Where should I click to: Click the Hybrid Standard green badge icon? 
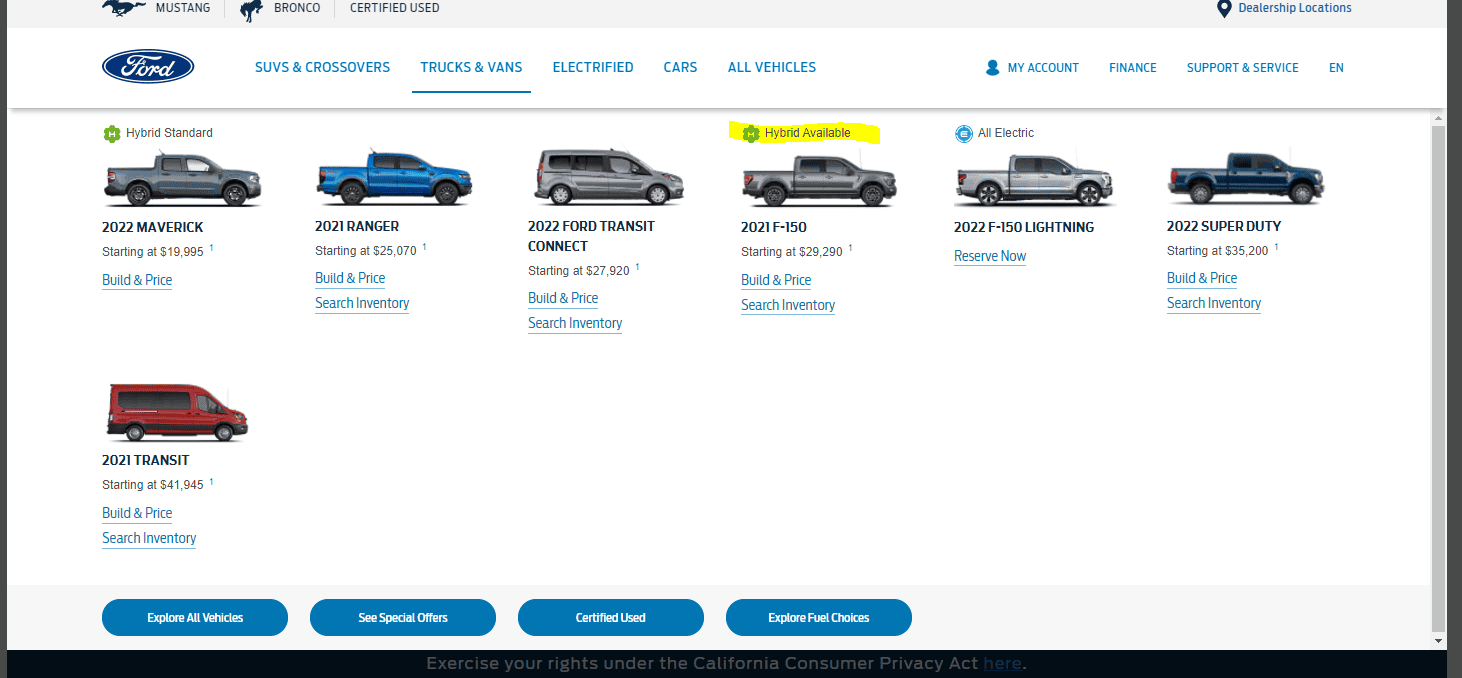pyautogui.click(x=112, y=133)
